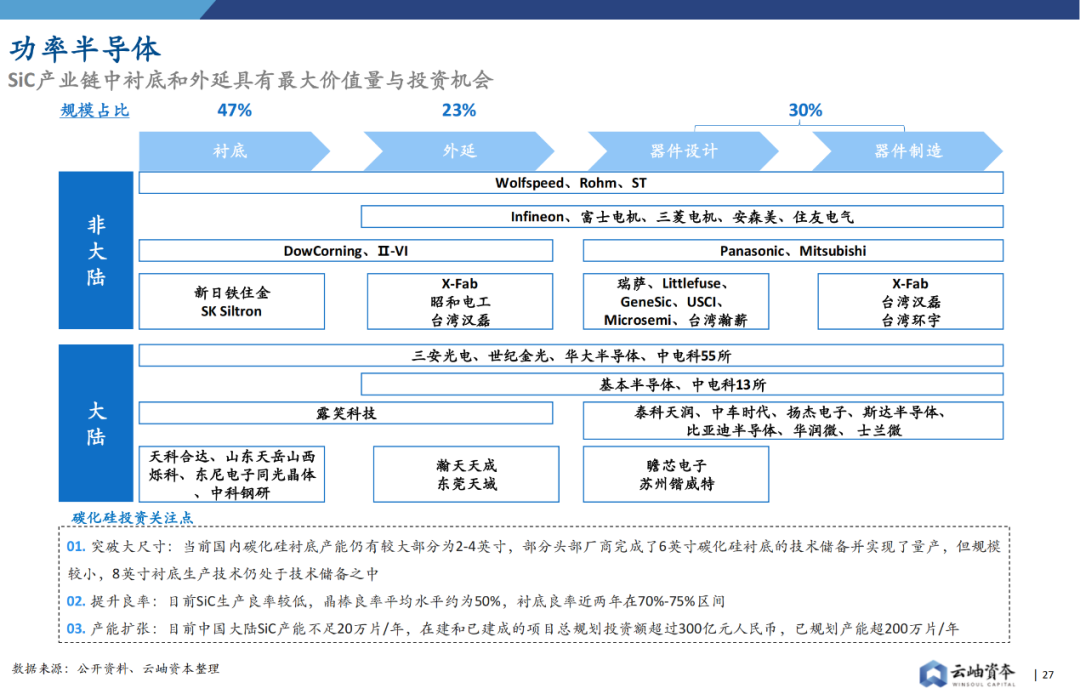Screen dimensions: 1080x694
Task: Click the 器件设计 arrow stage
Action: pos(683,151)
